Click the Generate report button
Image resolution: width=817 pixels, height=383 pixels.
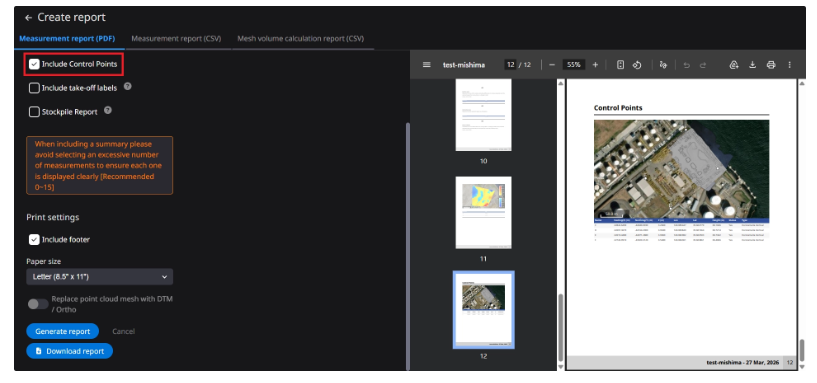(x=62, y=331)
